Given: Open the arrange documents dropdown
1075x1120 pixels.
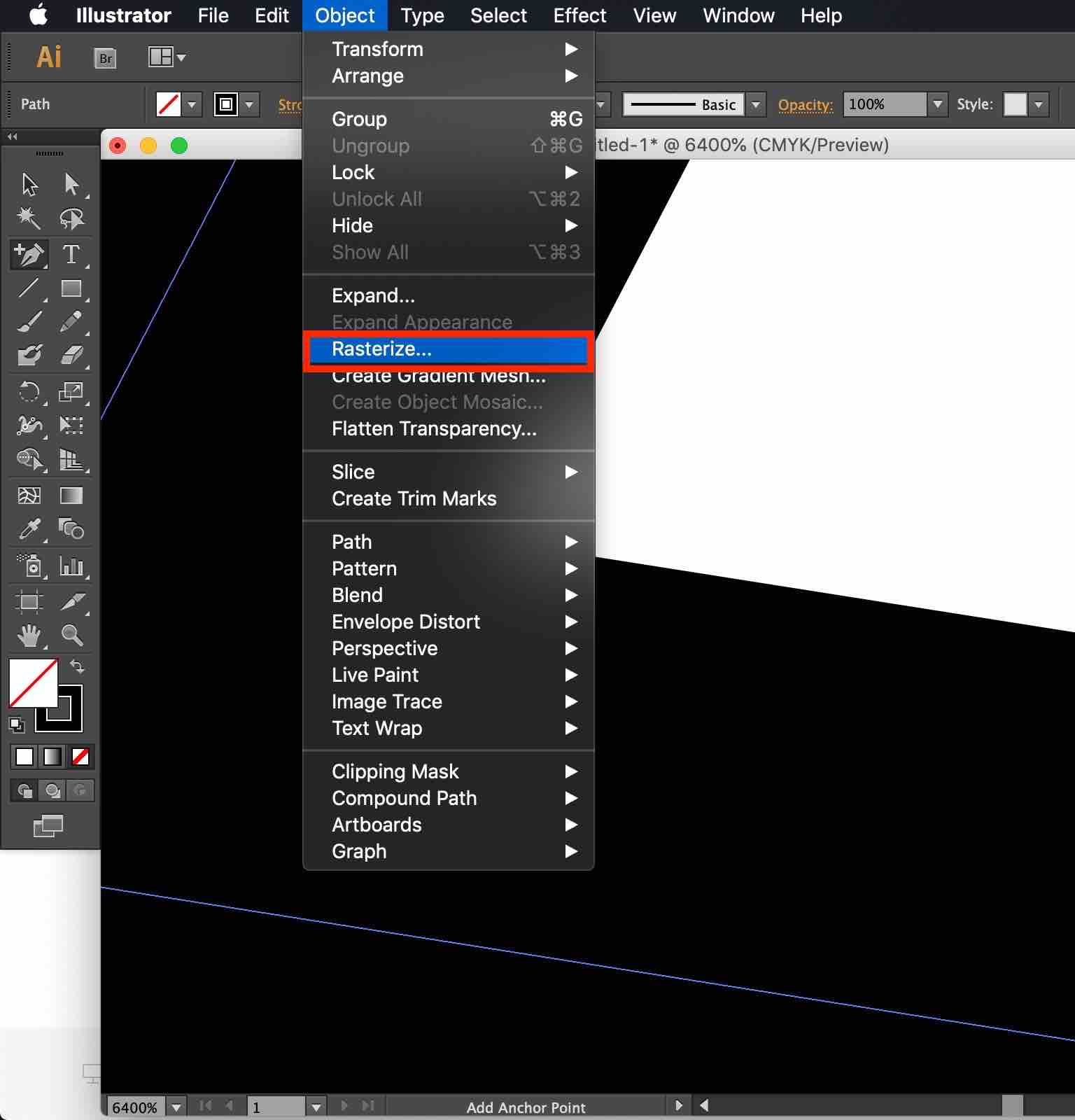Looking at the screenshot, I should click(x=167, y=57).
